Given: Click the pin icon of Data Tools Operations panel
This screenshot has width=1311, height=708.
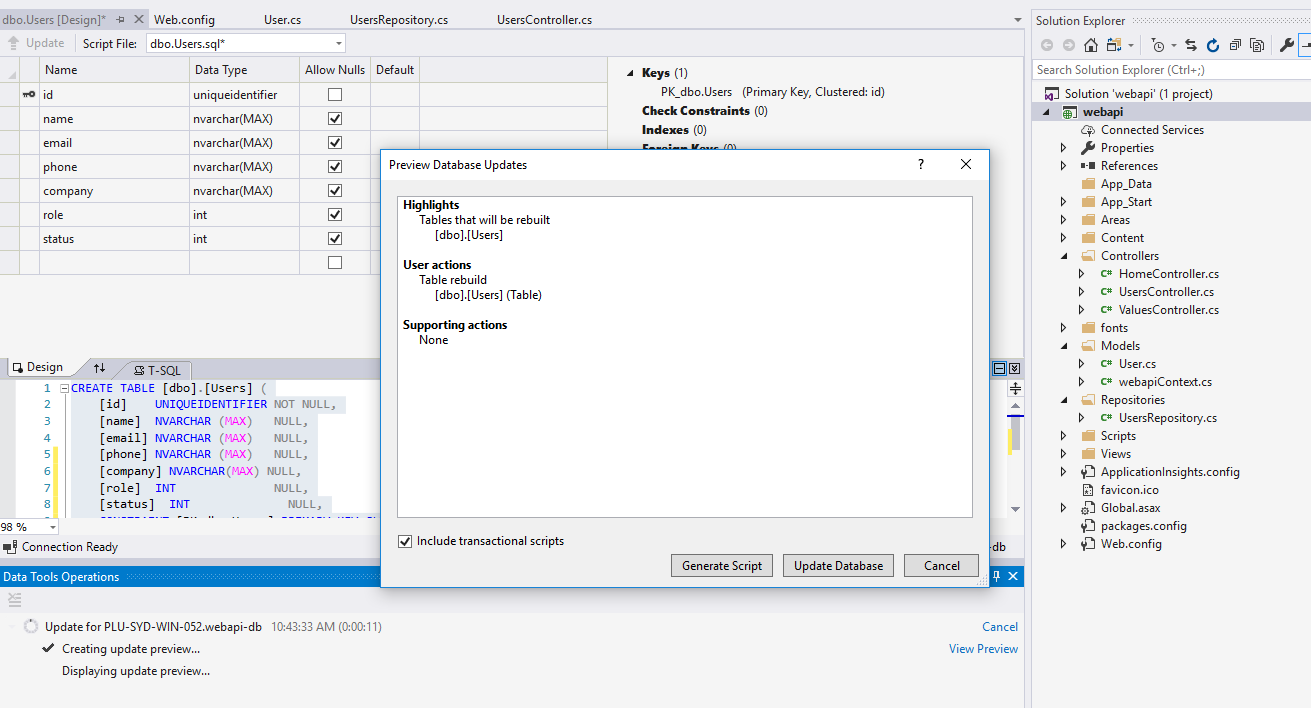Looking at the screenshot, I should pos(996,576).
